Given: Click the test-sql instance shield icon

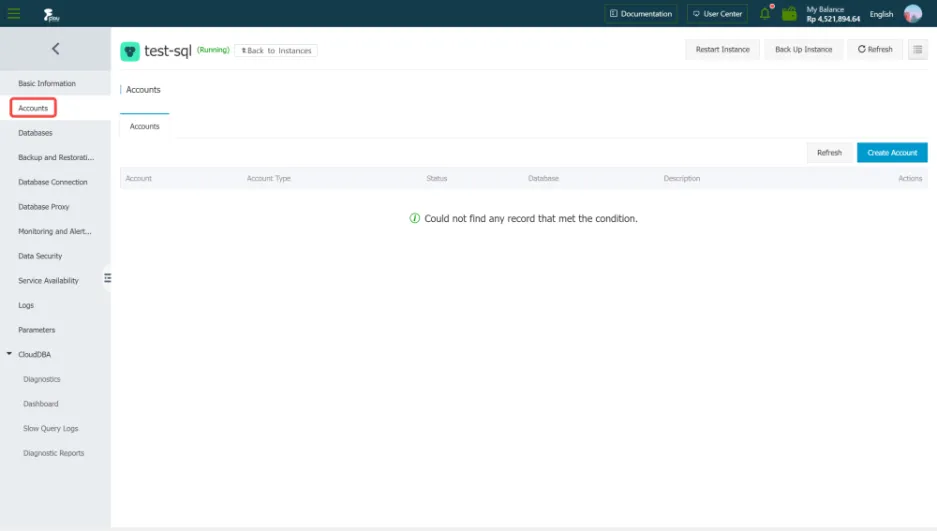Looking at the screenshot, I should tap(130, 51).
